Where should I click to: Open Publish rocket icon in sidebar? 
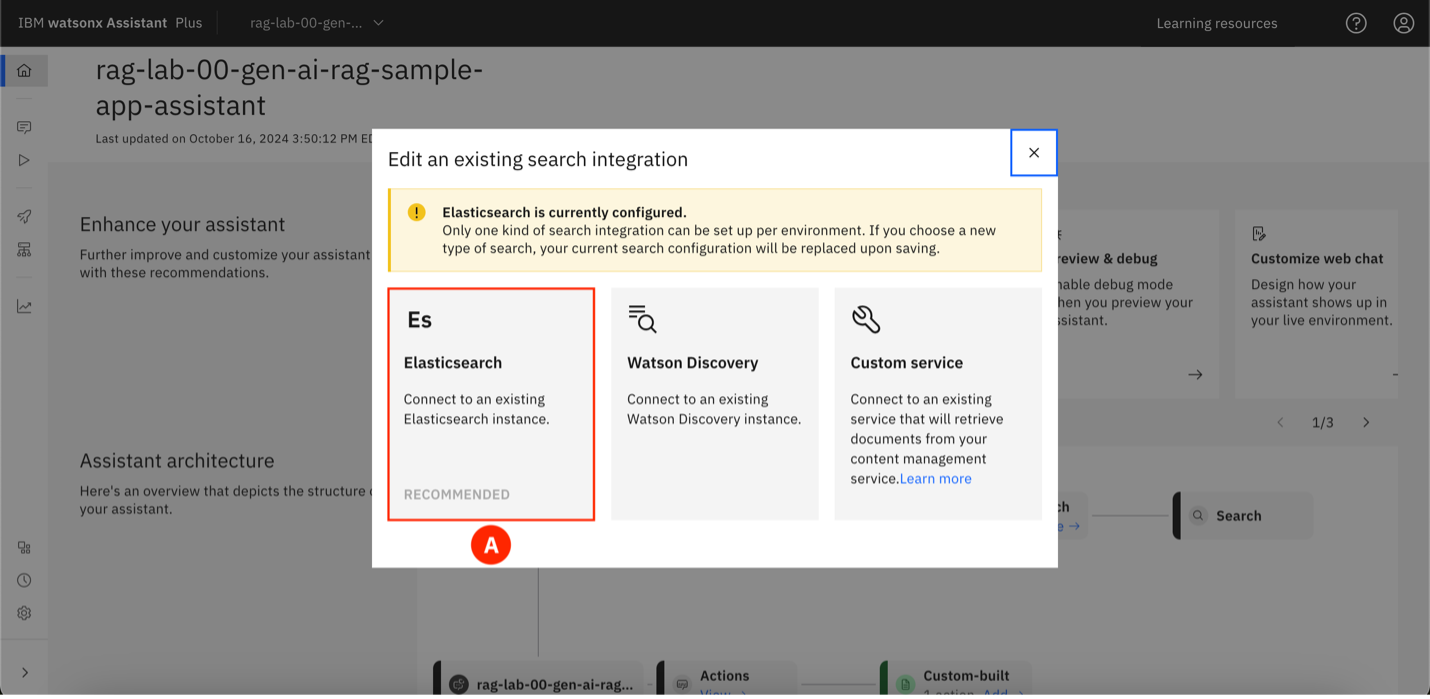click(24, 217)
